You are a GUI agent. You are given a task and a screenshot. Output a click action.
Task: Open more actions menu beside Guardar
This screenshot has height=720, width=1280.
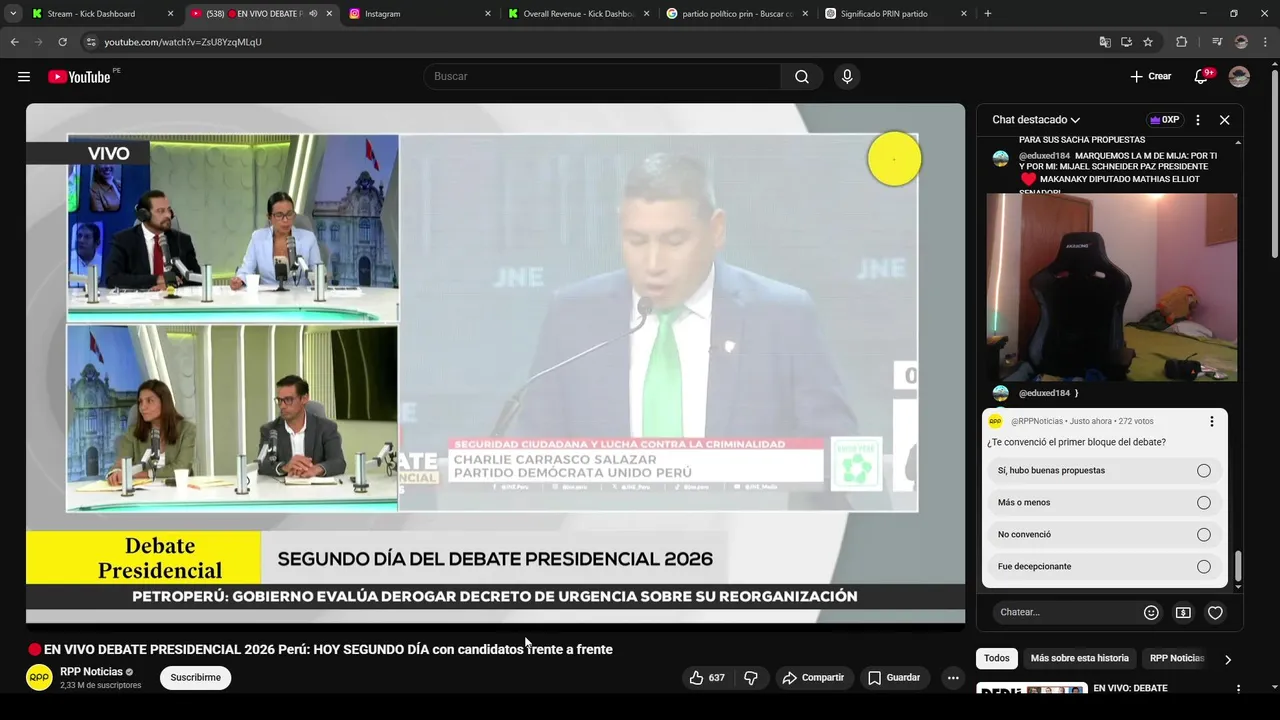point(953,678)
